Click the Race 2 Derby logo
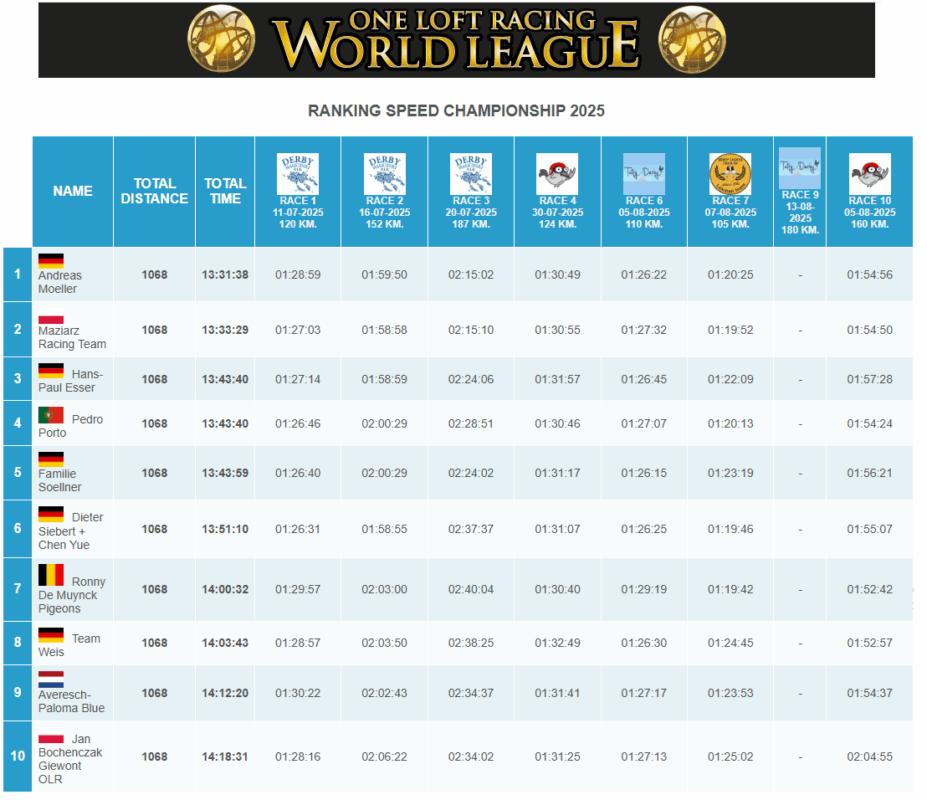The image size is (927, 800). click(x=384, y=174)
